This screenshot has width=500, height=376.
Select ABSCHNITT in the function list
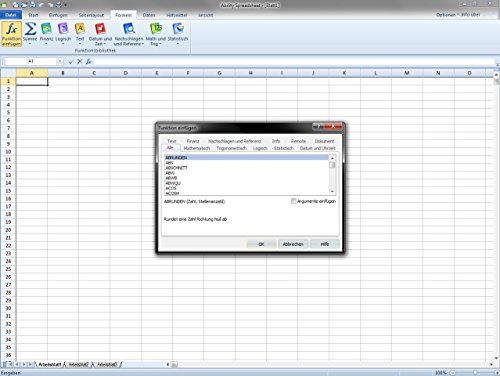point(177,168)
